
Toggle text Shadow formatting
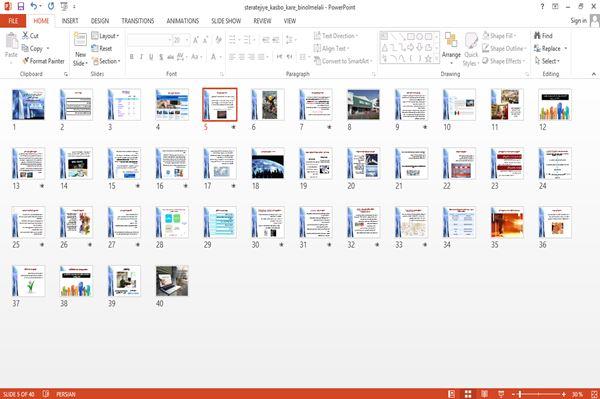click(x=161, y=57)
